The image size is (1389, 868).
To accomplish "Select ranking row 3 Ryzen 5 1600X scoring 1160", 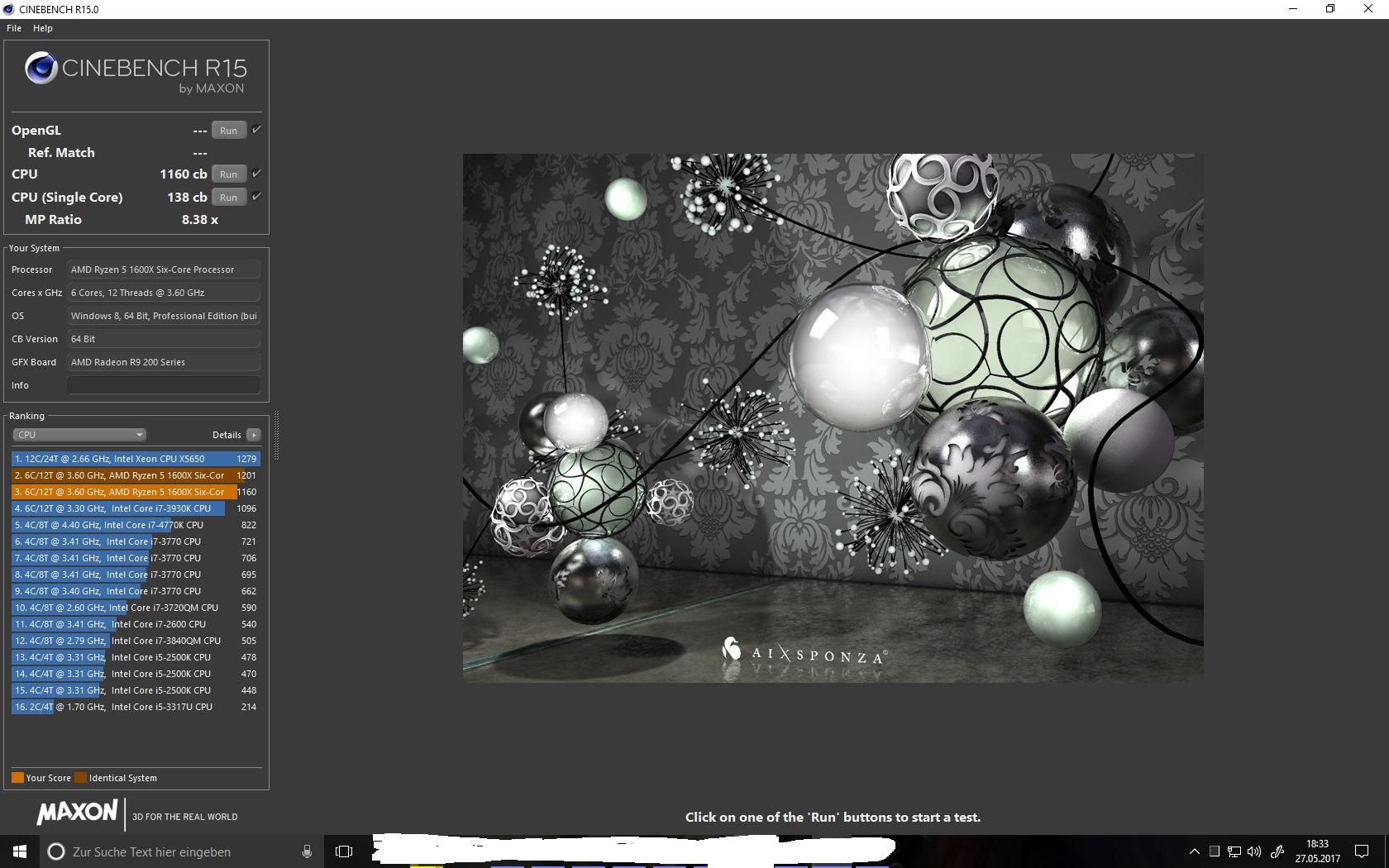I will [136, 492].
